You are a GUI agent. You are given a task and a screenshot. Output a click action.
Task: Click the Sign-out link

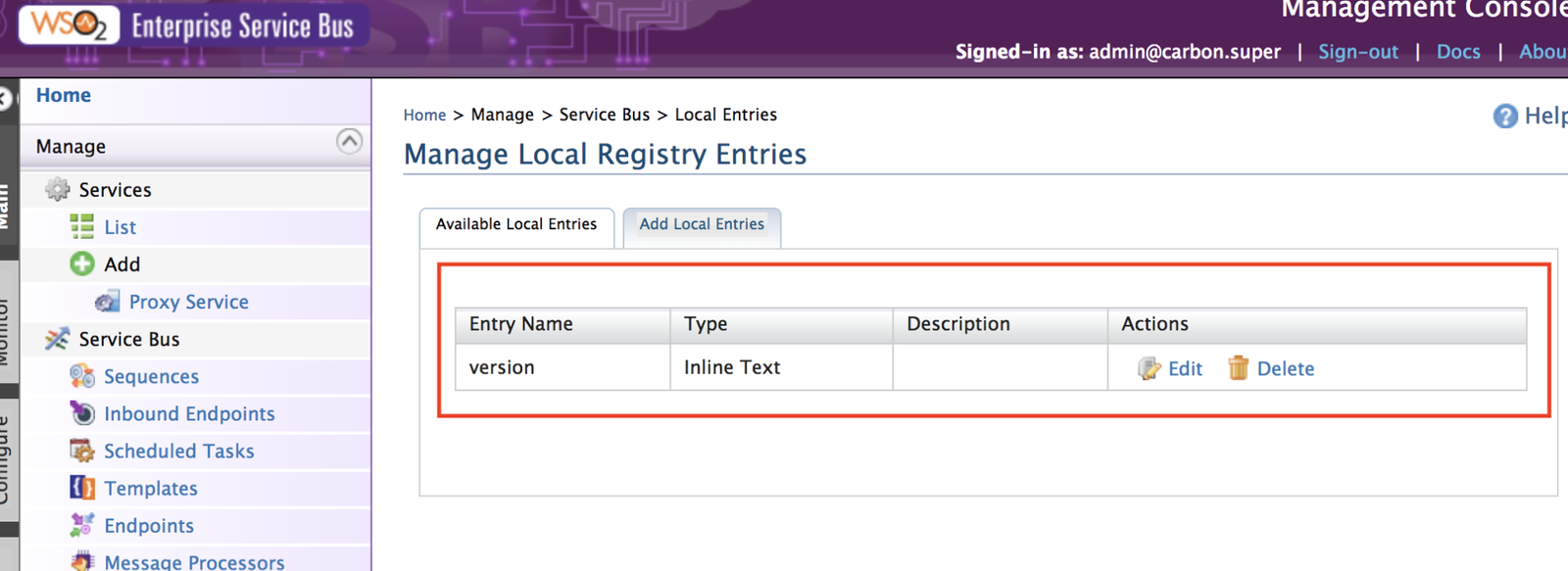[1357, 52]
